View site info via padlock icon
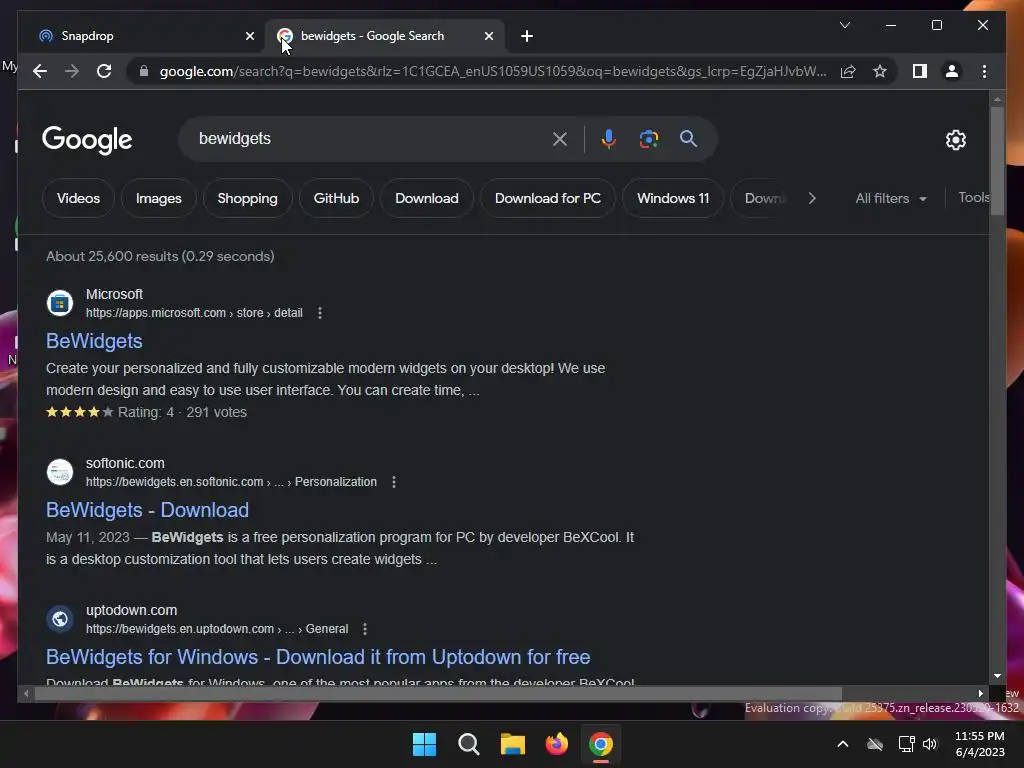Viewport: 1024px width, 768px height. point(144,71)
